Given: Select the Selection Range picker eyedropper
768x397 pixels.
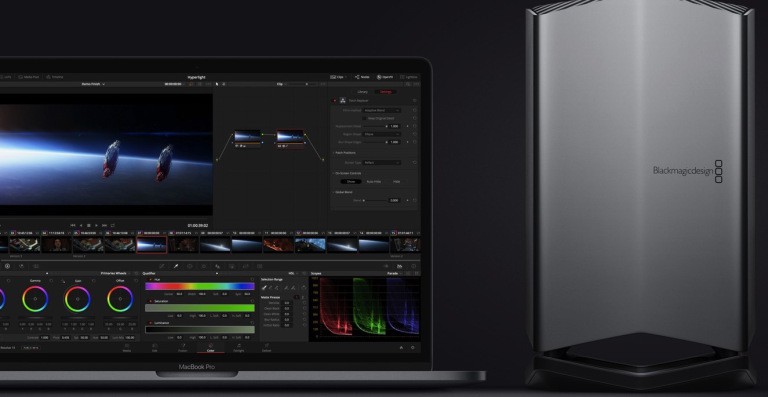Looking at the screenshot, I should point(264,287).
